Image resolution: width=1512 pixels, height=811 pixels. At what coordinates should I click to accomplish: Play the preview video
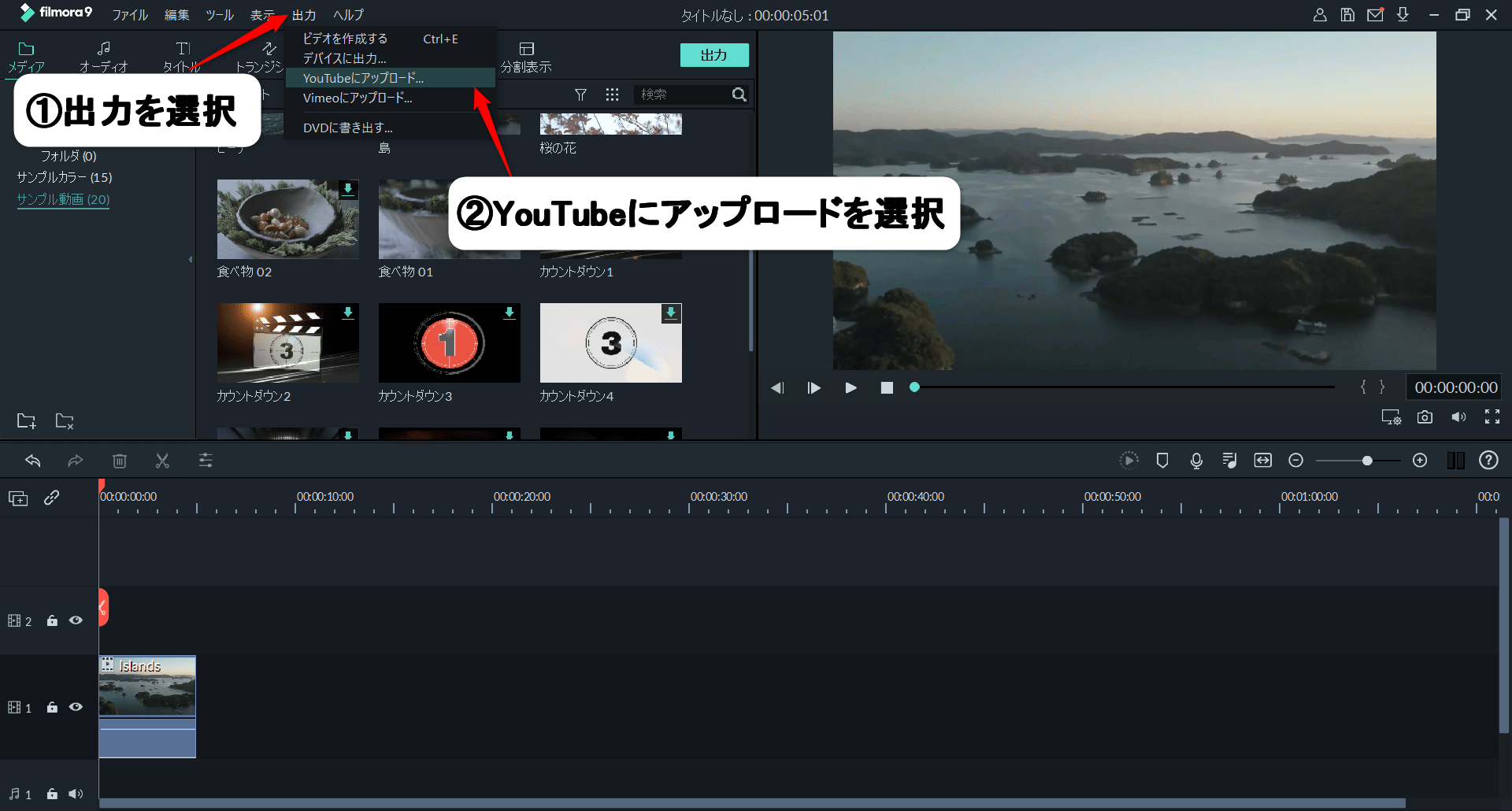[x=850, y=387]
